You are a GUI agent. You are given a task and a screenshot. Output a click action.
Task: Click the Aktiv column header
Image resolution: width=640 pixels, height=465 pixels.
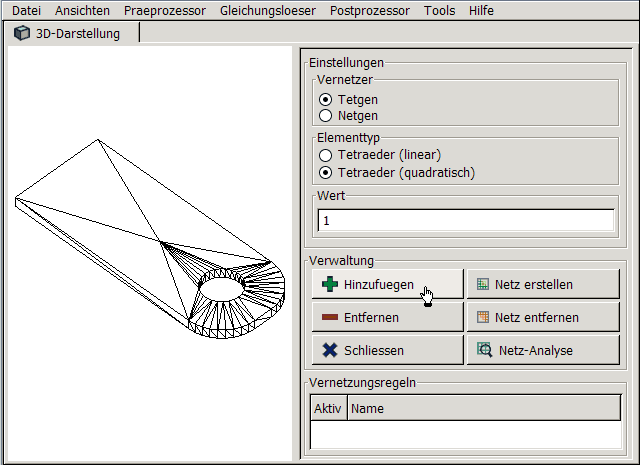coord(328,408)
